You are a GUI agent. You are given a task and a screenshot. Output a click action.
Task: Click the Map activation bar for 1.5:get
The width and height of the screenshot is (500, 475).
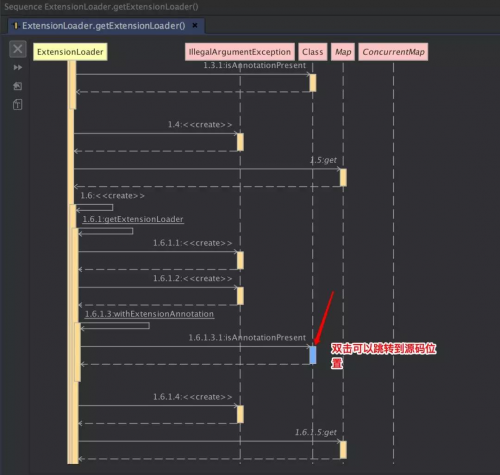(x=343, y=178)
